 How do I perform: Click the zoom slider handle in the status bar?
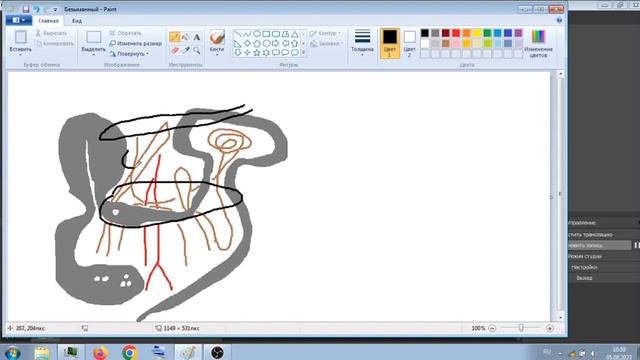tap(521, 328)
